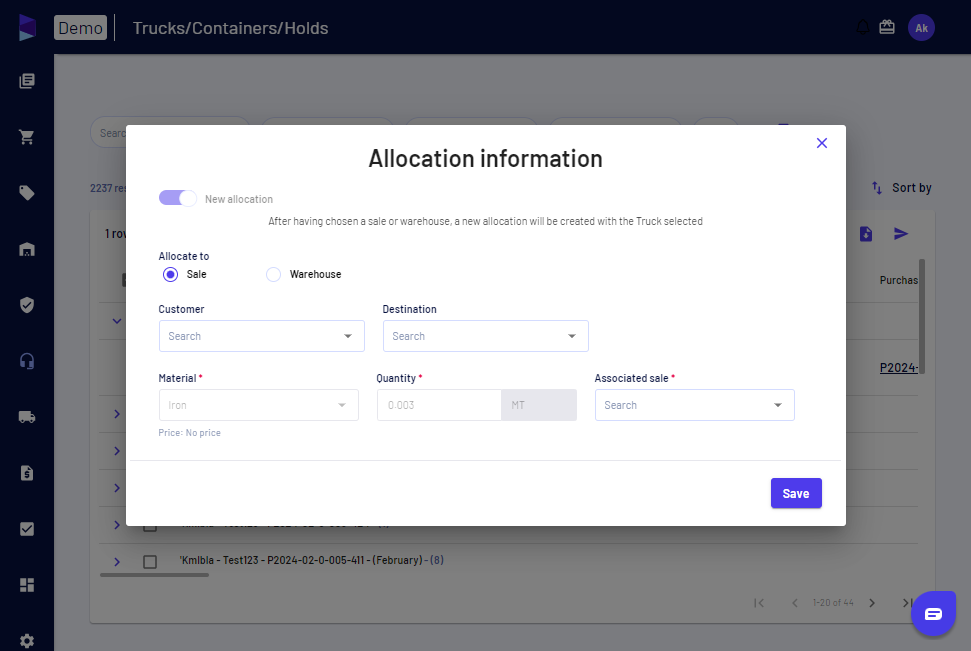The height and width of the screenshot is (651, 971).
Task: Click the app logo in top-left
Action: pos(27,27)
